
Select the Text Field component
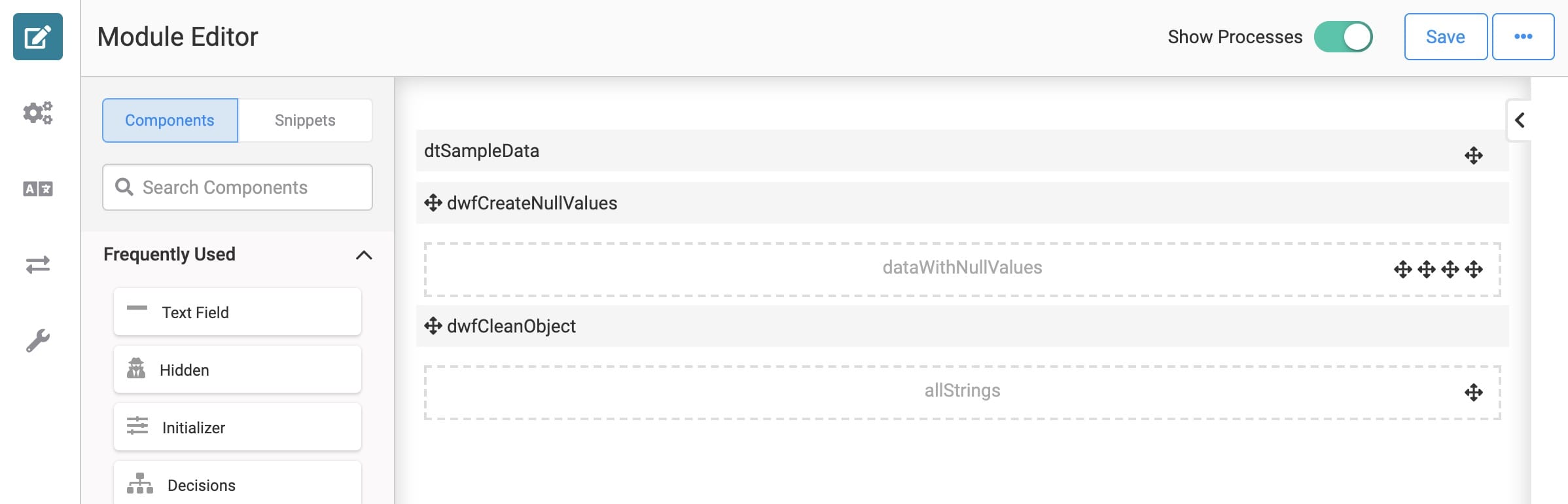[238, 312]
